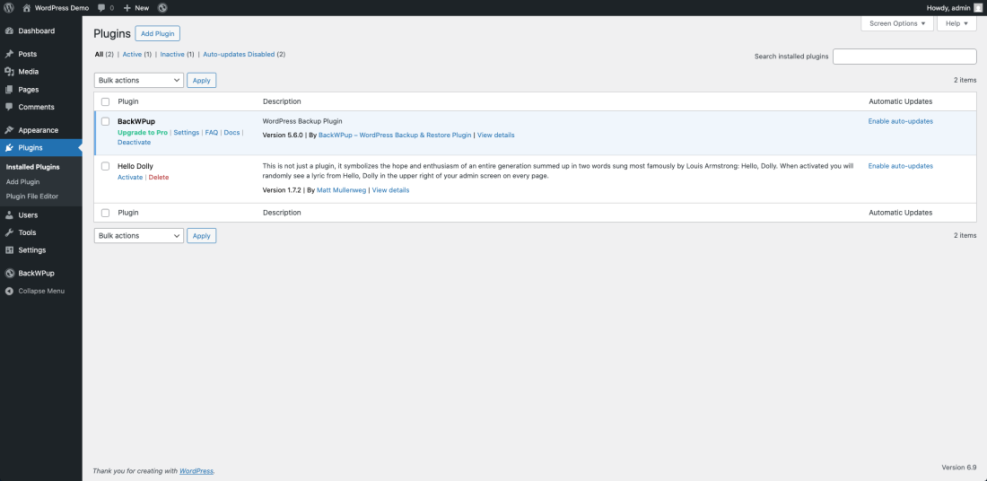Click the Version 6.9 footer text
This screenshot has height=481, width=987.
point(959,468)
